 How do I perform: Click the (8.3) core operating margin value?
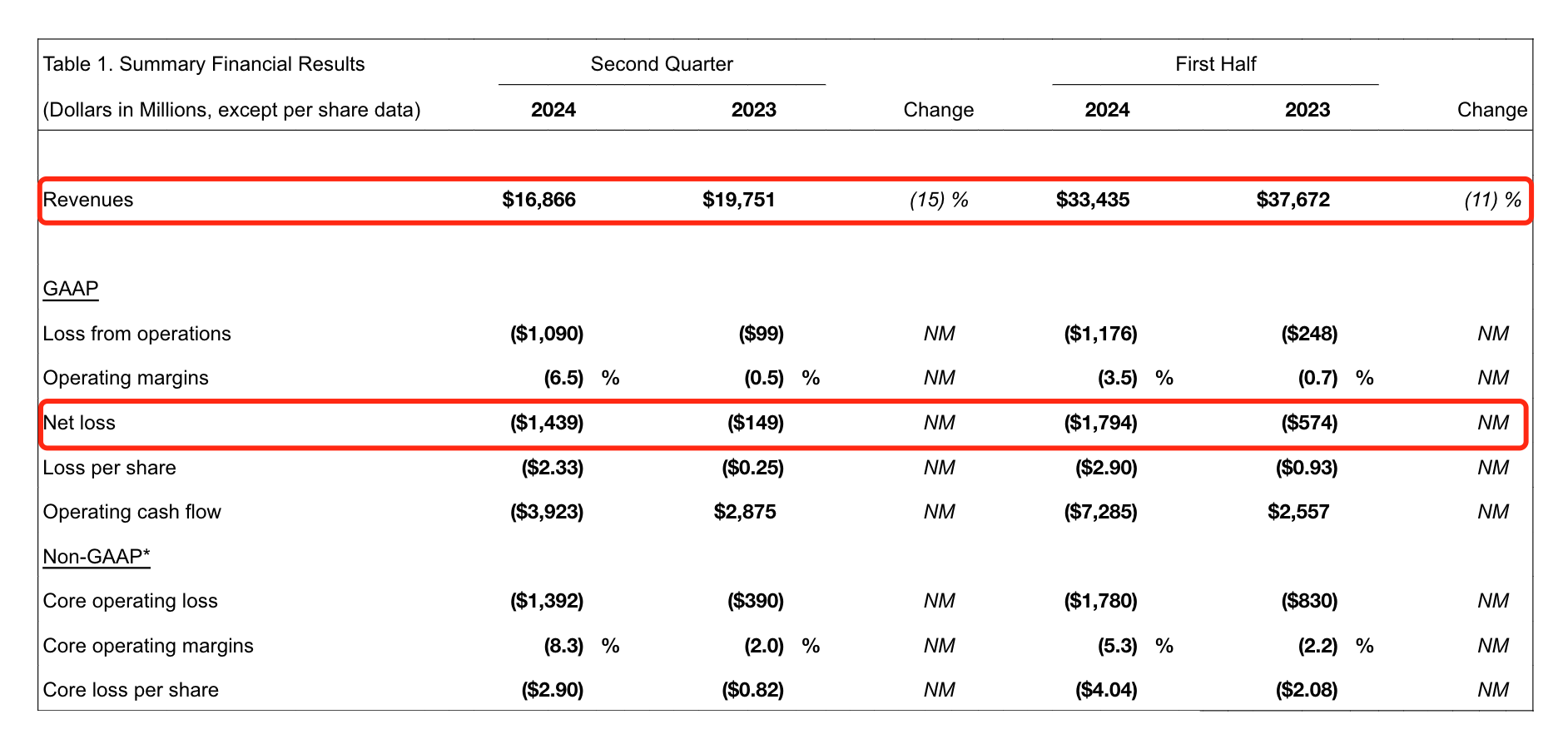pos(563,646)
